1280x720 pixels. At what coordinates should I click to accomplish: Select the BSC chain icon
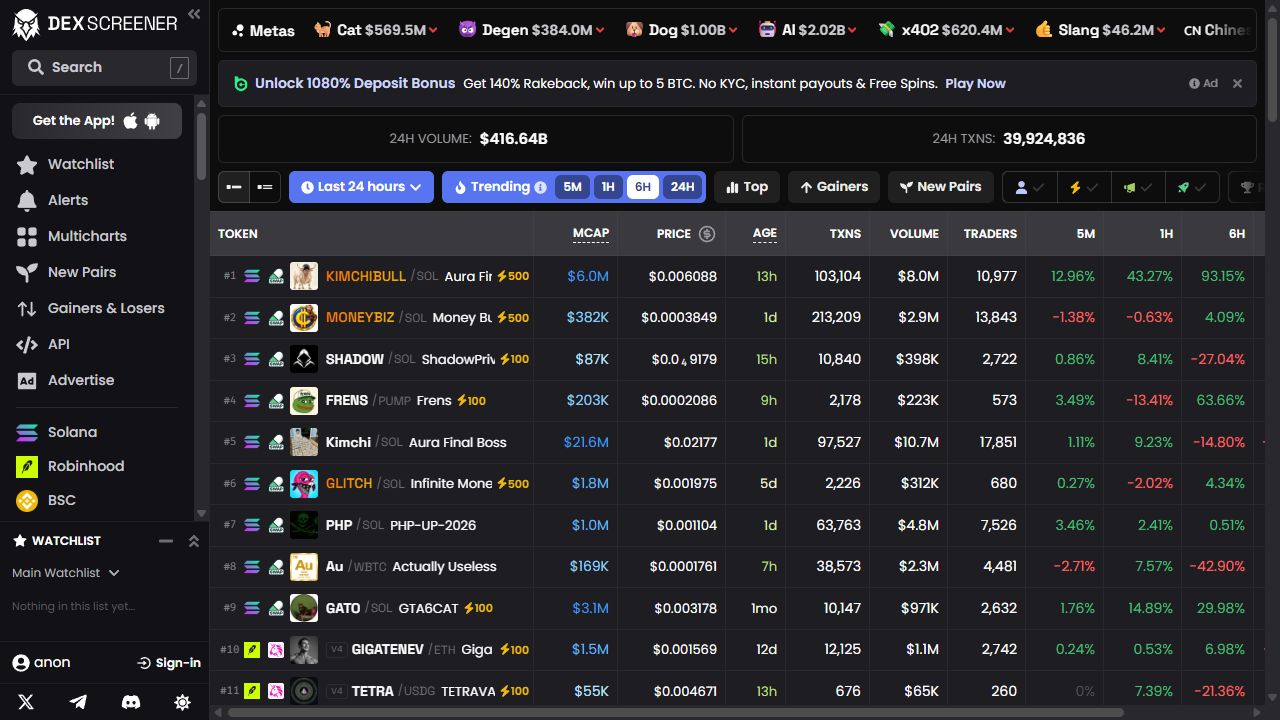click(28, 501)
